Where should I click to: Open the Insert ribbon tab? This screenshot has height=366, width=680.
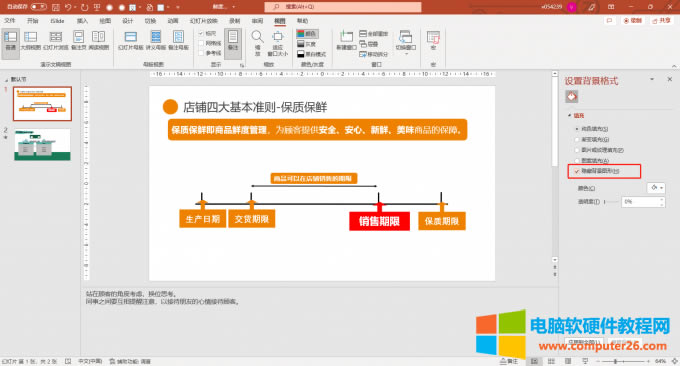tap(82, 21)
